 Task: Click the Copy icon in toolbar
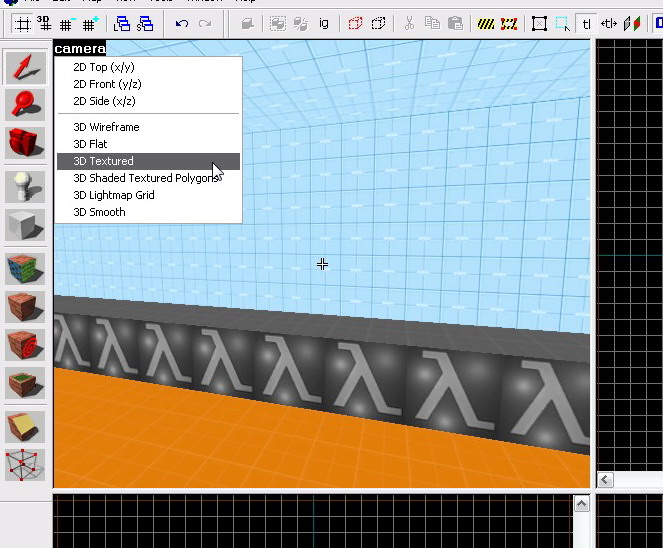[x=432, y=24]
